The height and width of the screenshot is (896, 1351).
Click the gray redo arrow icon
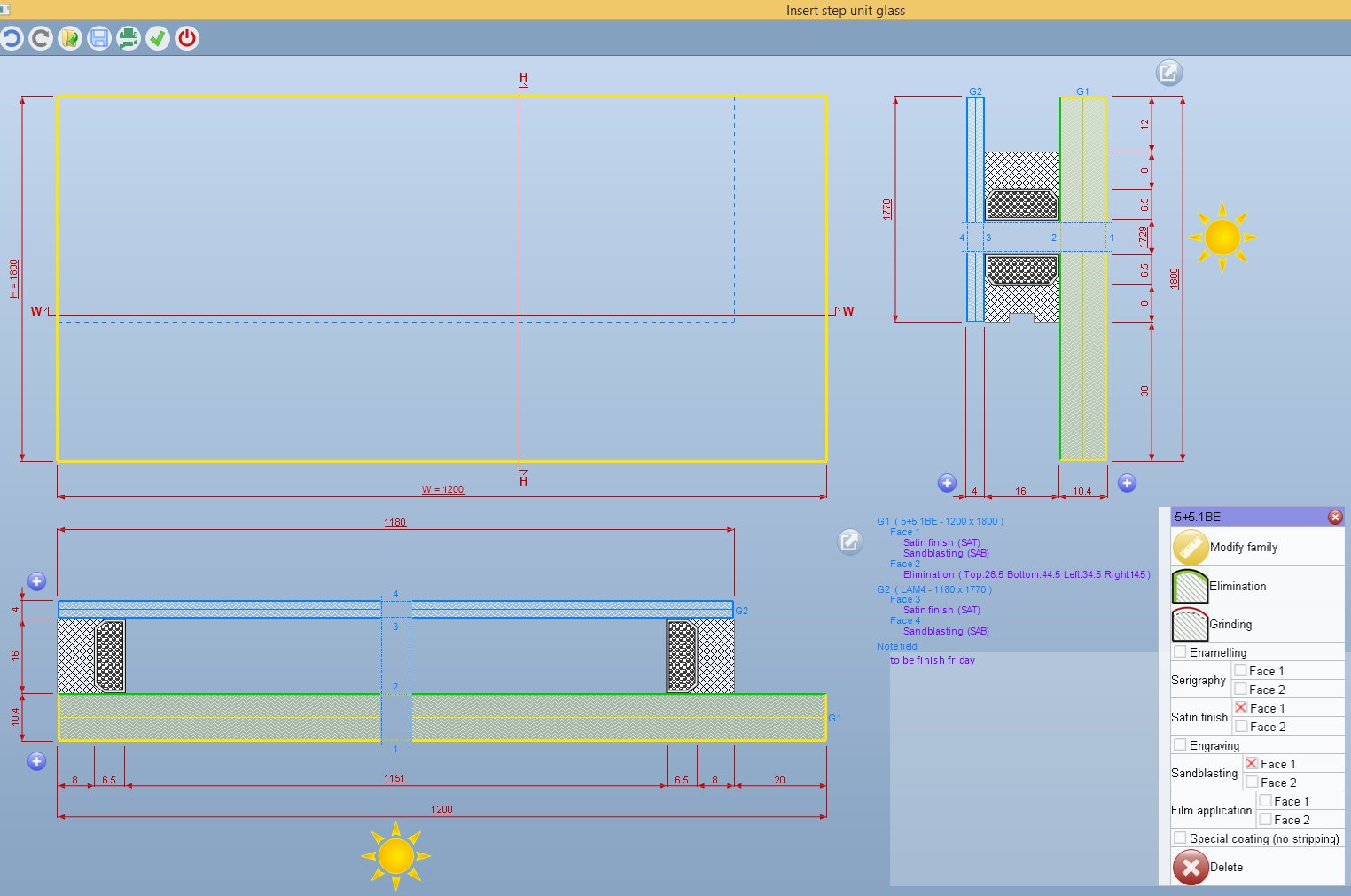(x=41, y=38)
